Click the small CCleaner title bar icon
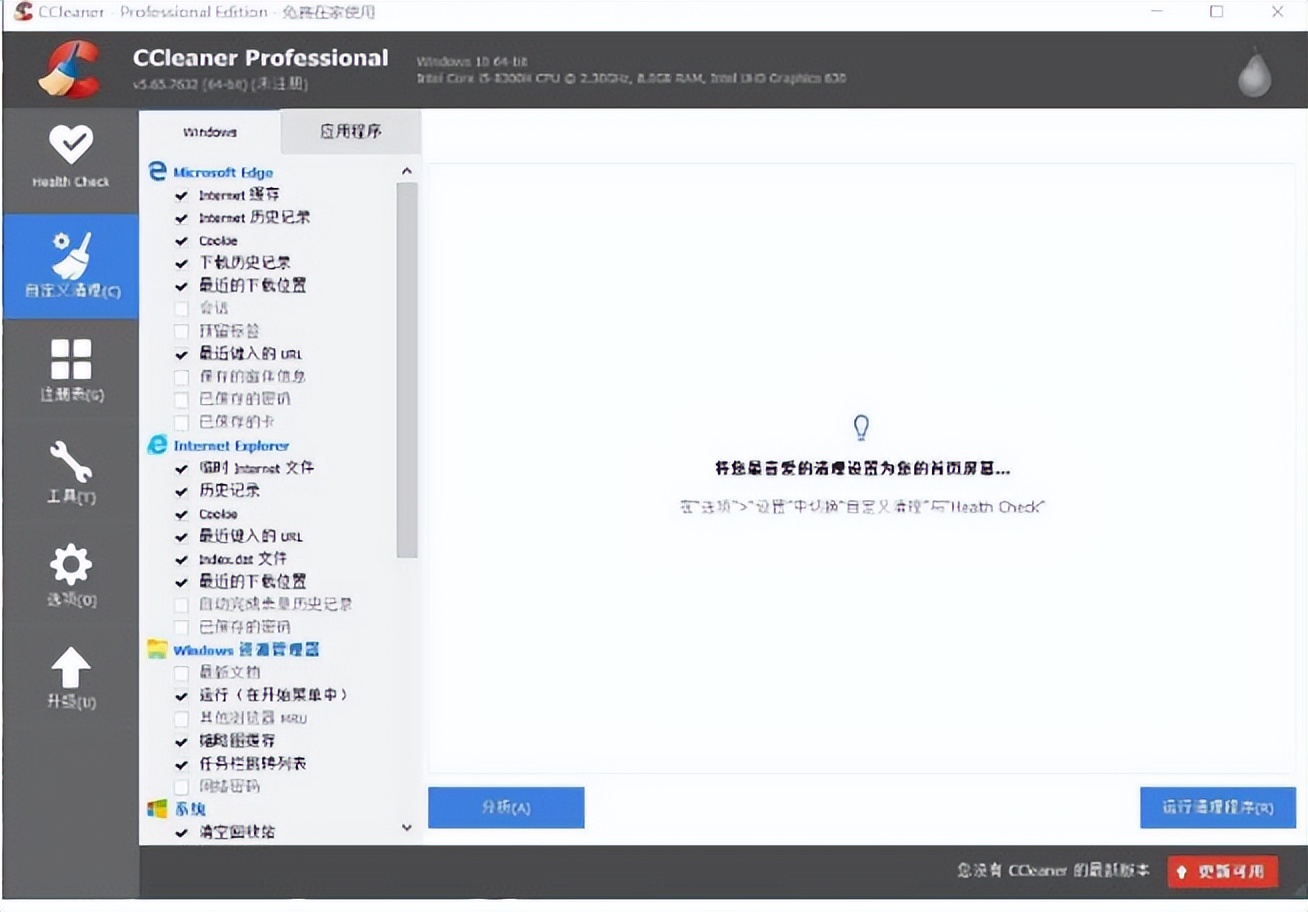 pos(23,12)
